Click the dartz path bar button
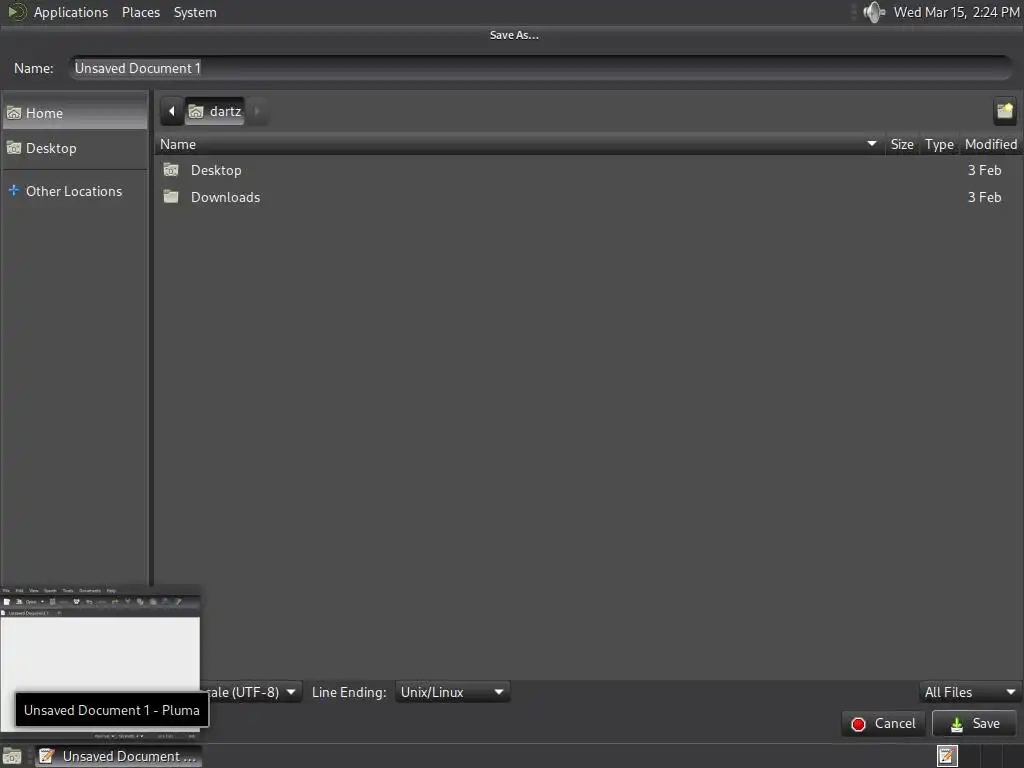The image size is (1024, 768). 215,111
